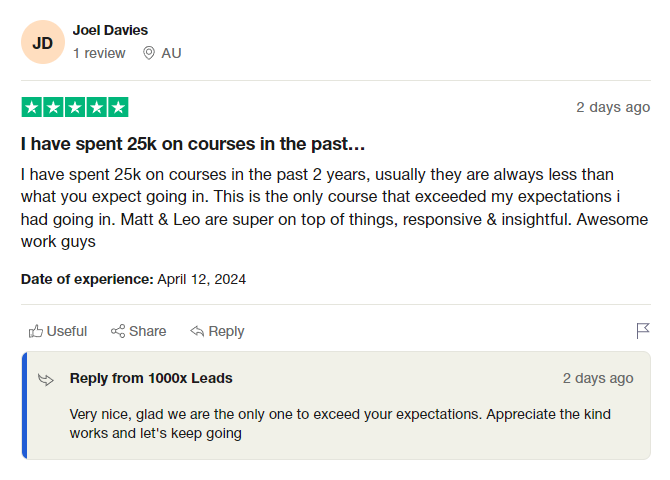Click the "Date of experience" line
Image resolution: width=670 pixels, height=480 pixels.
[133, 279]
